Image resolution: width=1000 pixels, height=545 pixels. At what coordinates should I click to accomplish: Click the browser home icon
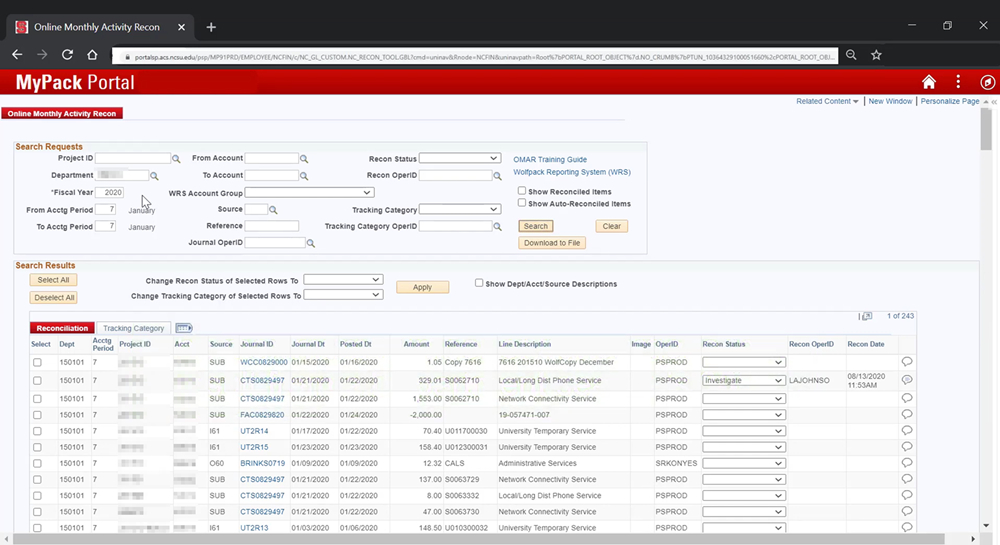click(92, 55)
